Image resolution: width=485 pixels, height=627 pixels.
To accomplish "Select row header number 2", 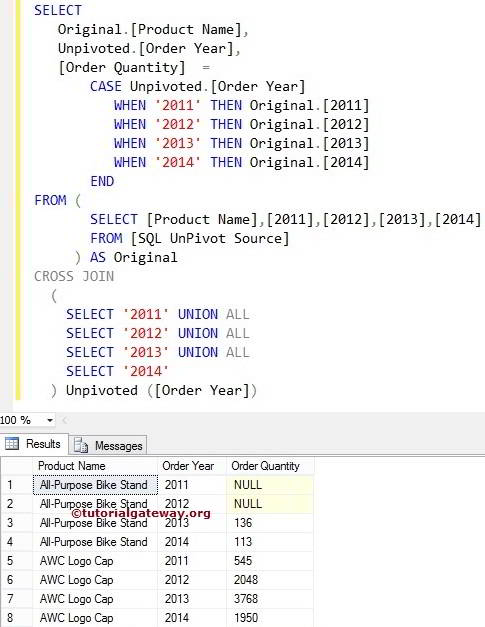I will click(x=16, y=504).
